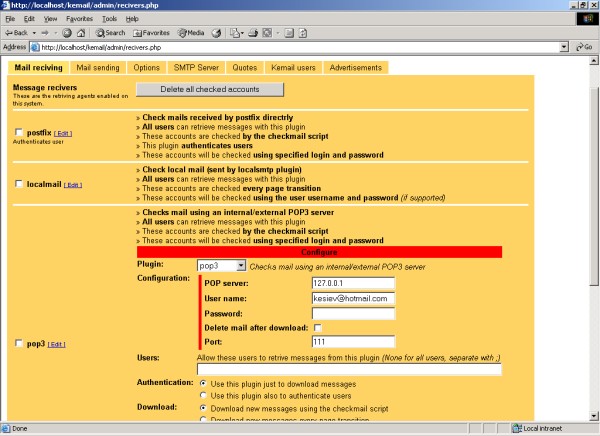Image resolution: width=600 pixels, height=436 pixels.
Task: Click the Stop loading icon
Action: pyautogui.click(x=67, y=33)
